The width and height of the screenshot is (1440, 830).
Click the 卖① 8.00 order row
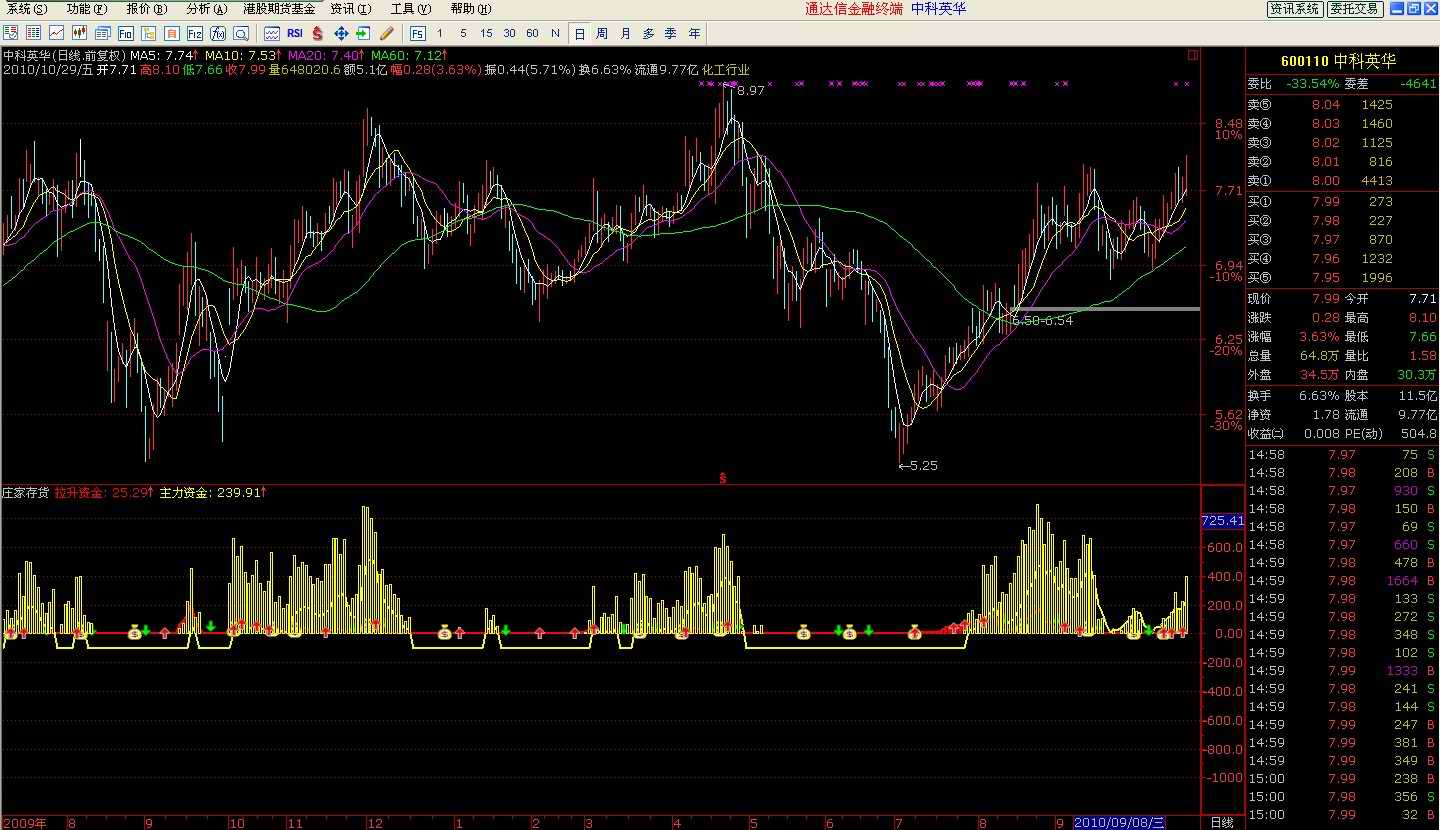point(1342,181)
